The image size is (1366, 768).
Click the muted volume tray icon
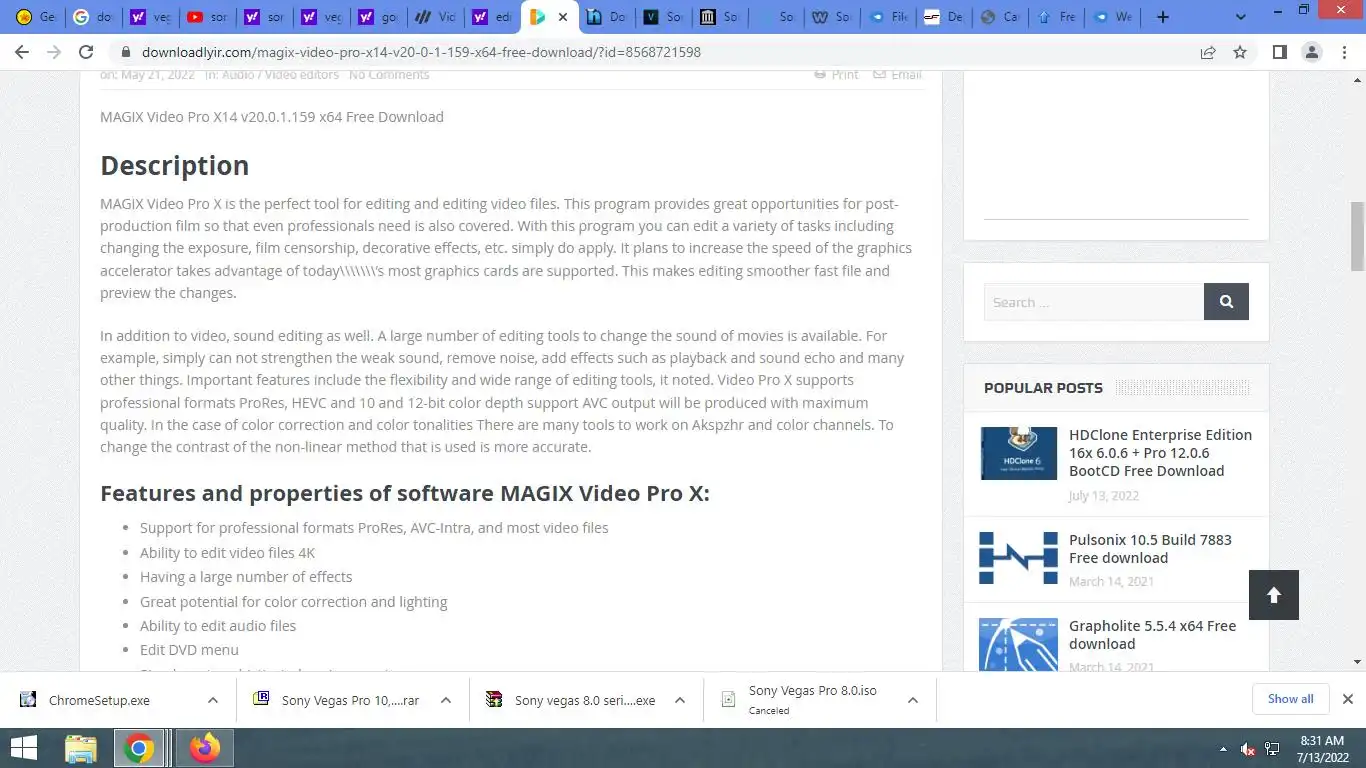coord(1248,749)
